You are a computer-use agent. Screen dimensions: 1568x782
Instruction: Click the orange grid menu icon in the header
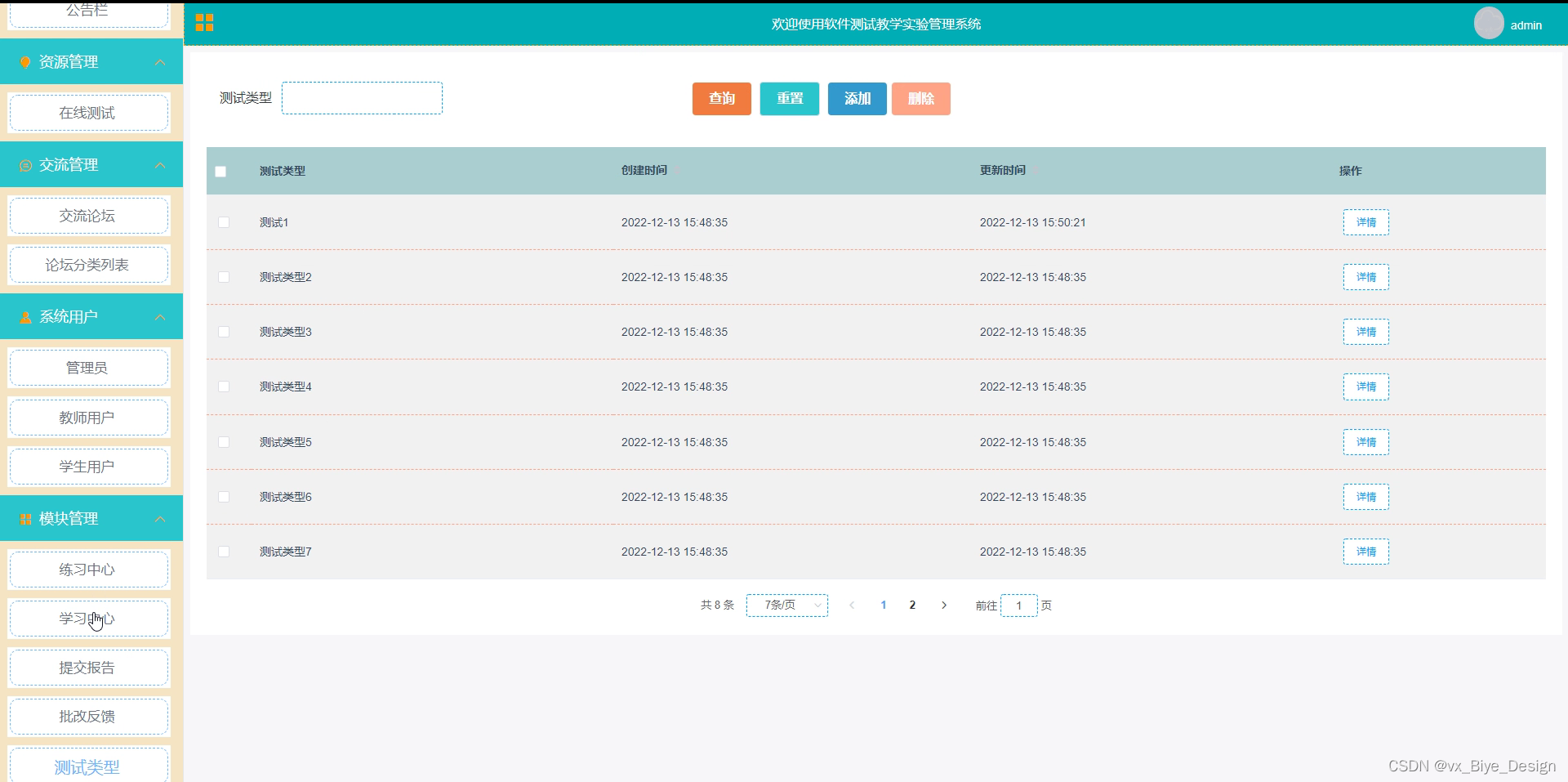[x=204, y=23]
